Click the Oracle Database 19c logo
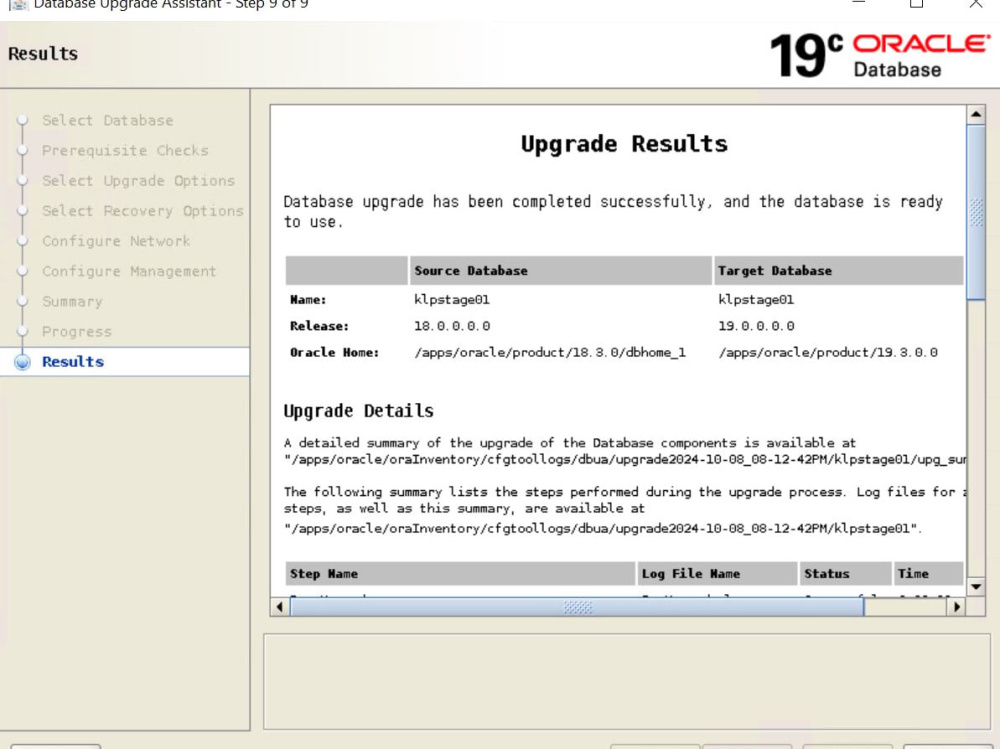The height and width of the screenshot is (749, 1000). click(880, 55)
